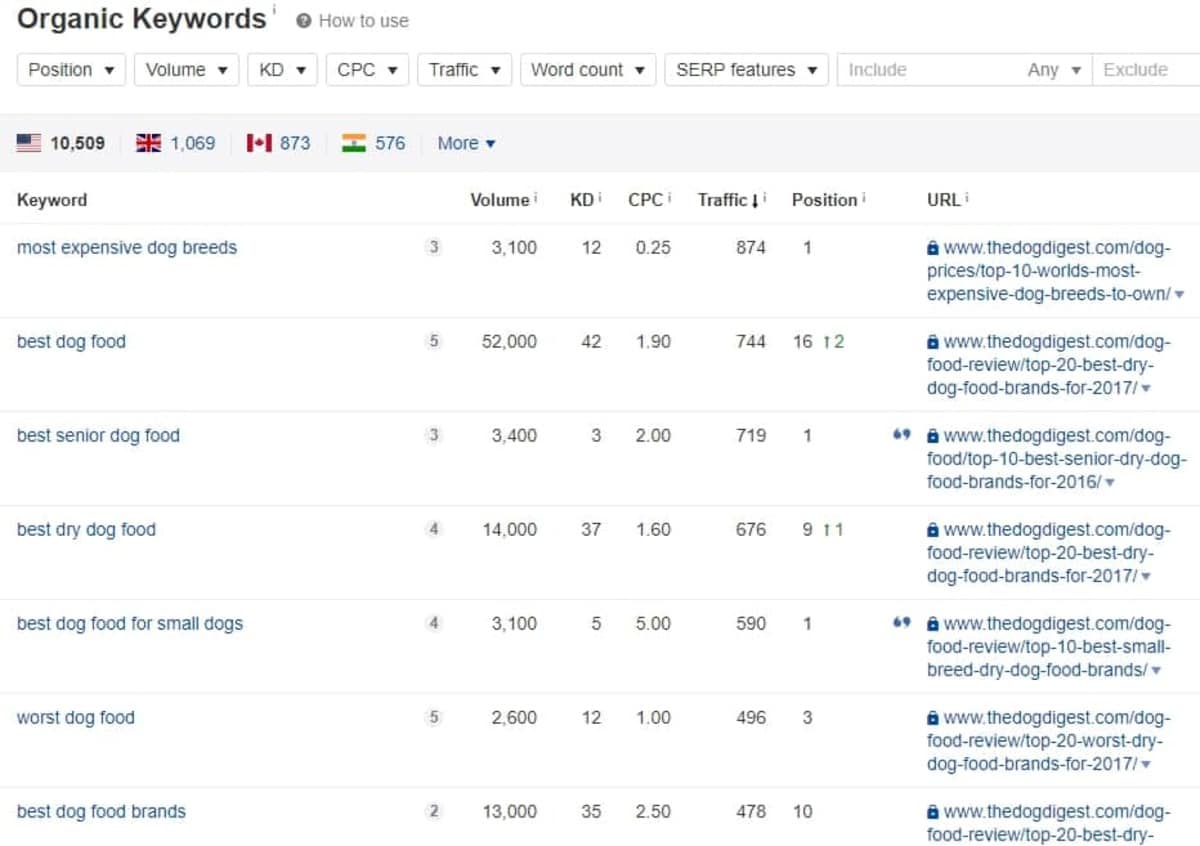Open the 'best dry dog food' keyword link

pos(86,529)
